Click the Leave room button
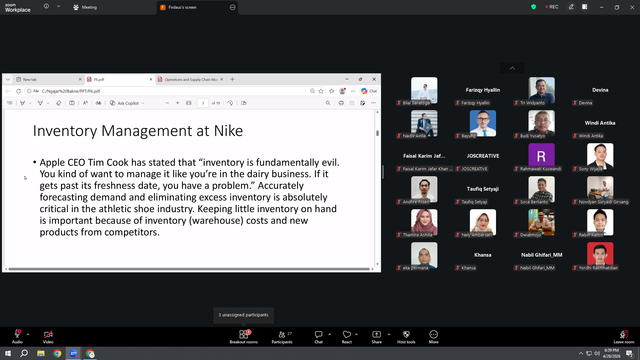This screenshot has height=360, width=640. click(x=624, y=336)
